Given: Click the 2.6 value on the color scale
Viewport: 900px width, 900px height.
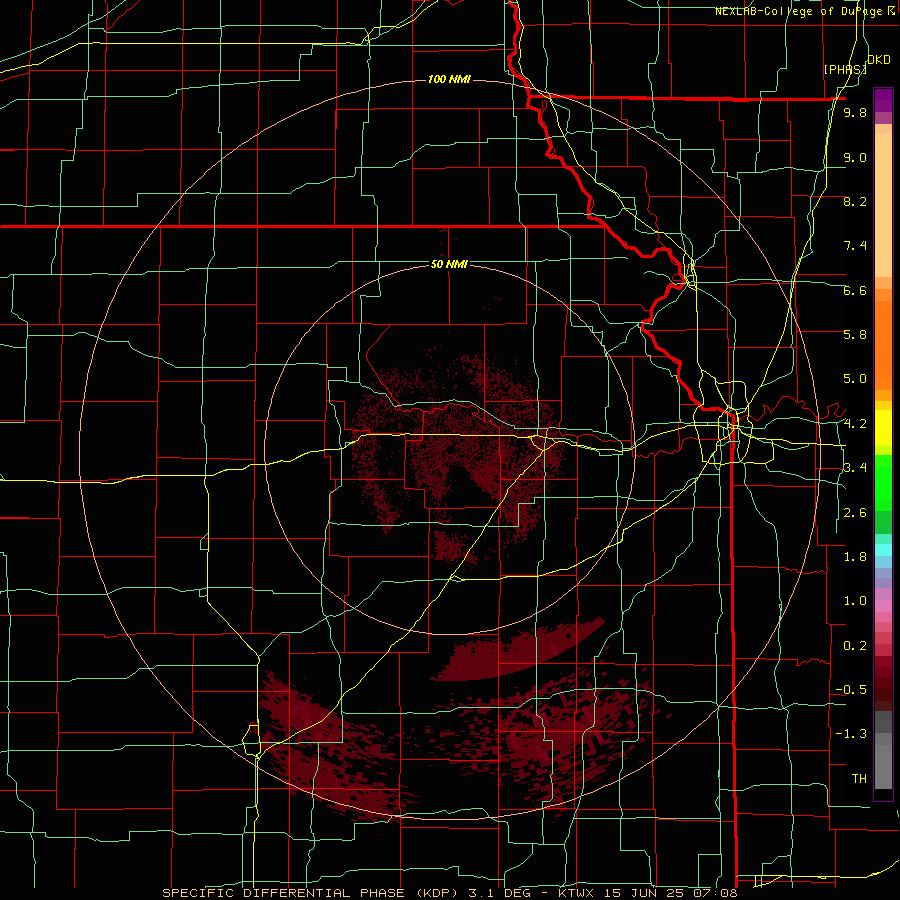Looking at the screenshot, I should click(855, 513).
